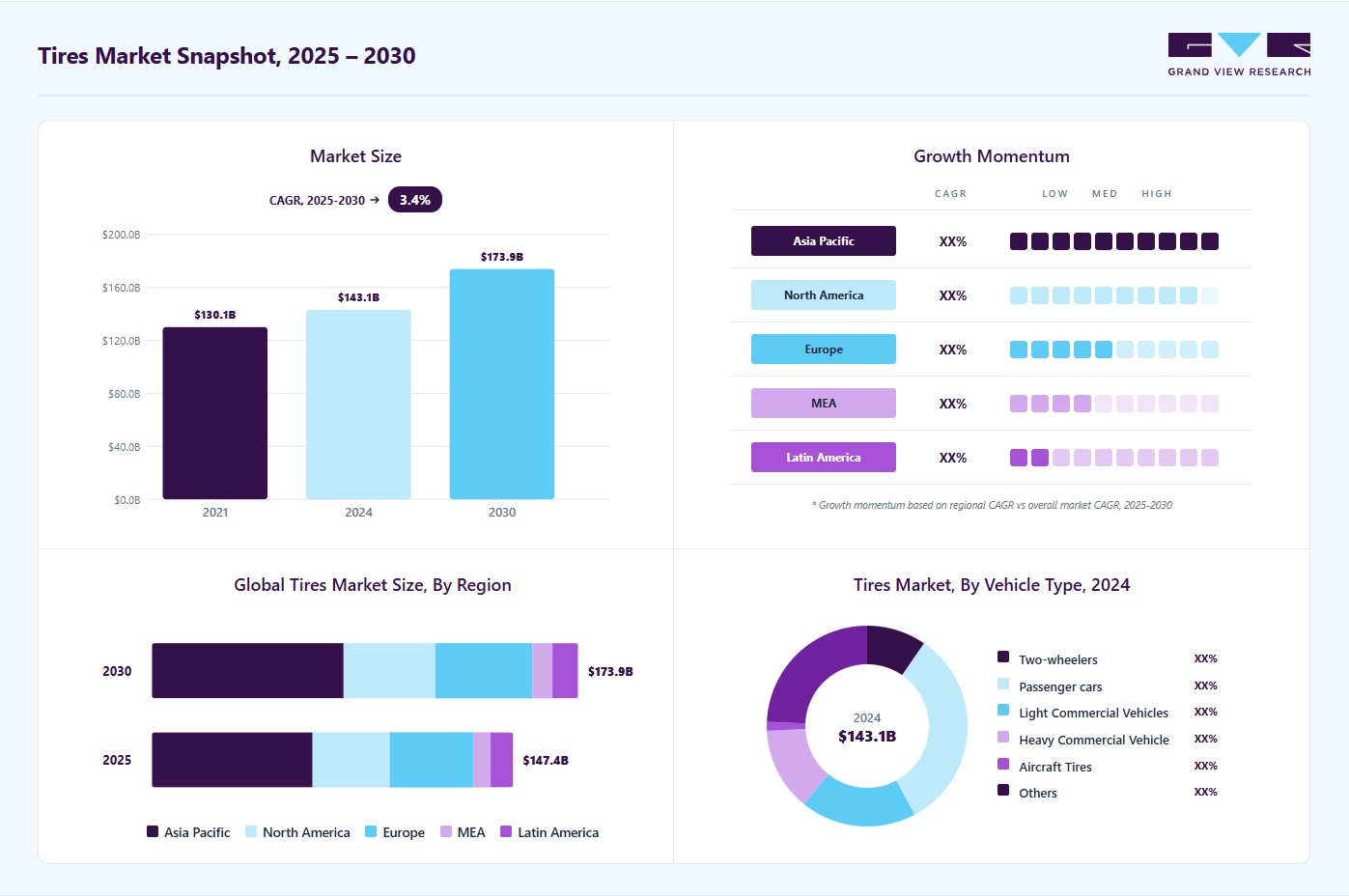Click Asia Pacific segment of 2025 region bar
This screenshot has width=1349, height=896.
[233, 760]
